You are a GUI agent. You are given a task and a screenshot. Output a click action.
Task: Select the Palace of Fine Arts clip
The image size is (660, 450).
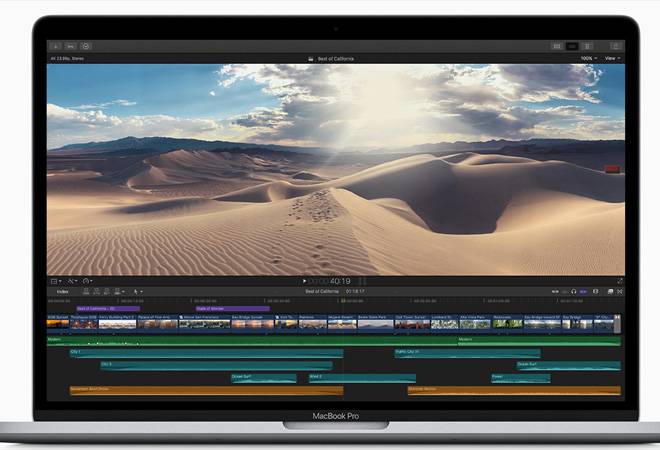coord(157,322)
